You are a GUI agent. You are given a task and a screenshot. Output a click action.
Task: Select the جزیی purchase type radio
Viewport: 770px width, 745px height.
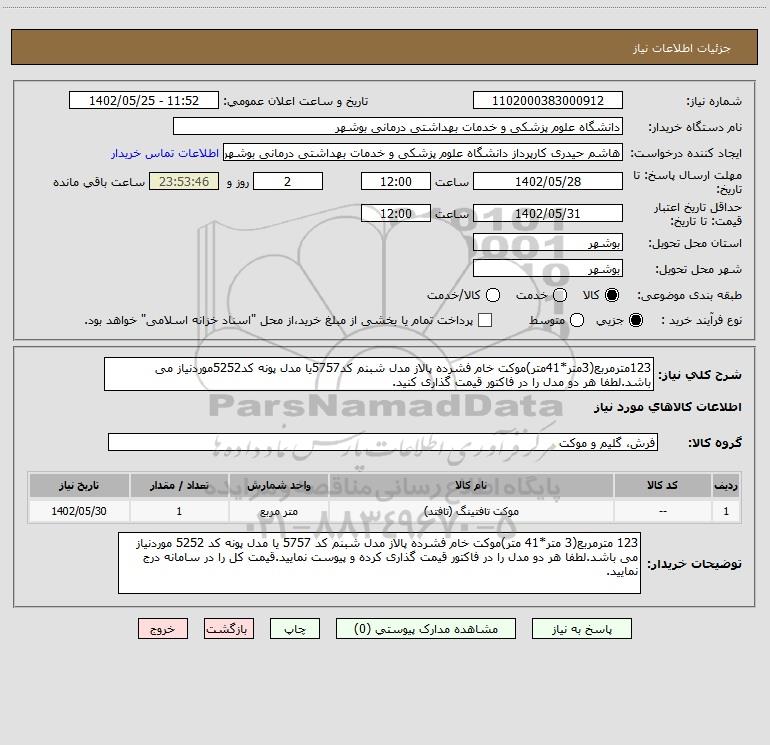635,320
